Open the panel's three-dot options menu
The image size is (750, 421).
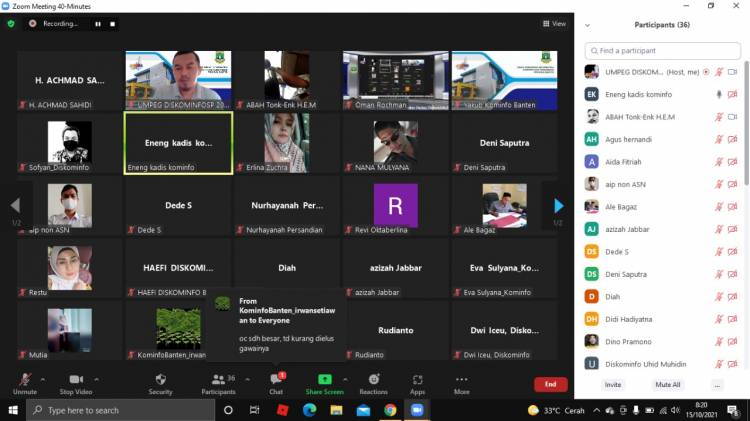(717, 385)
